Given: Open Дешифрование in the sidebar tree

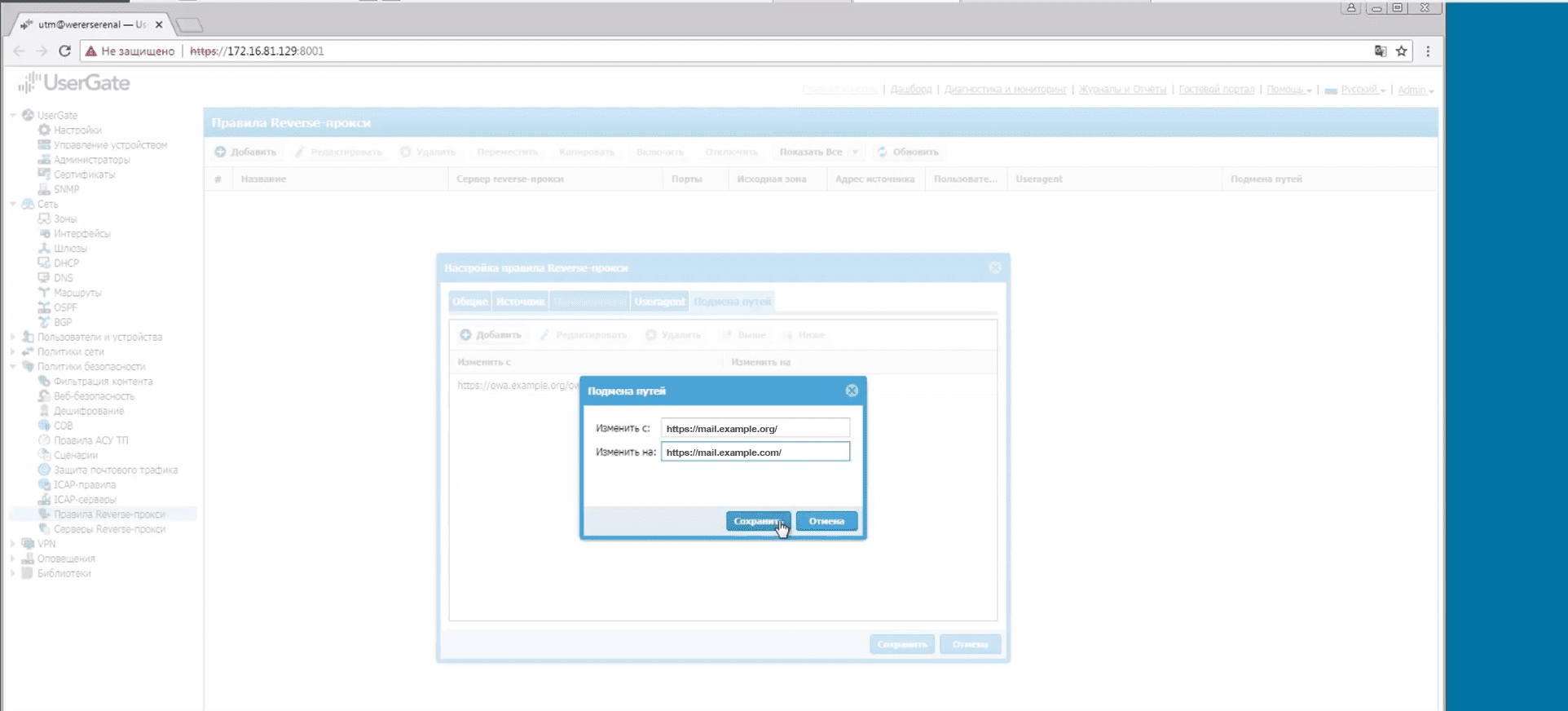Looking at the screenshot, I should [x=89, y=411].
